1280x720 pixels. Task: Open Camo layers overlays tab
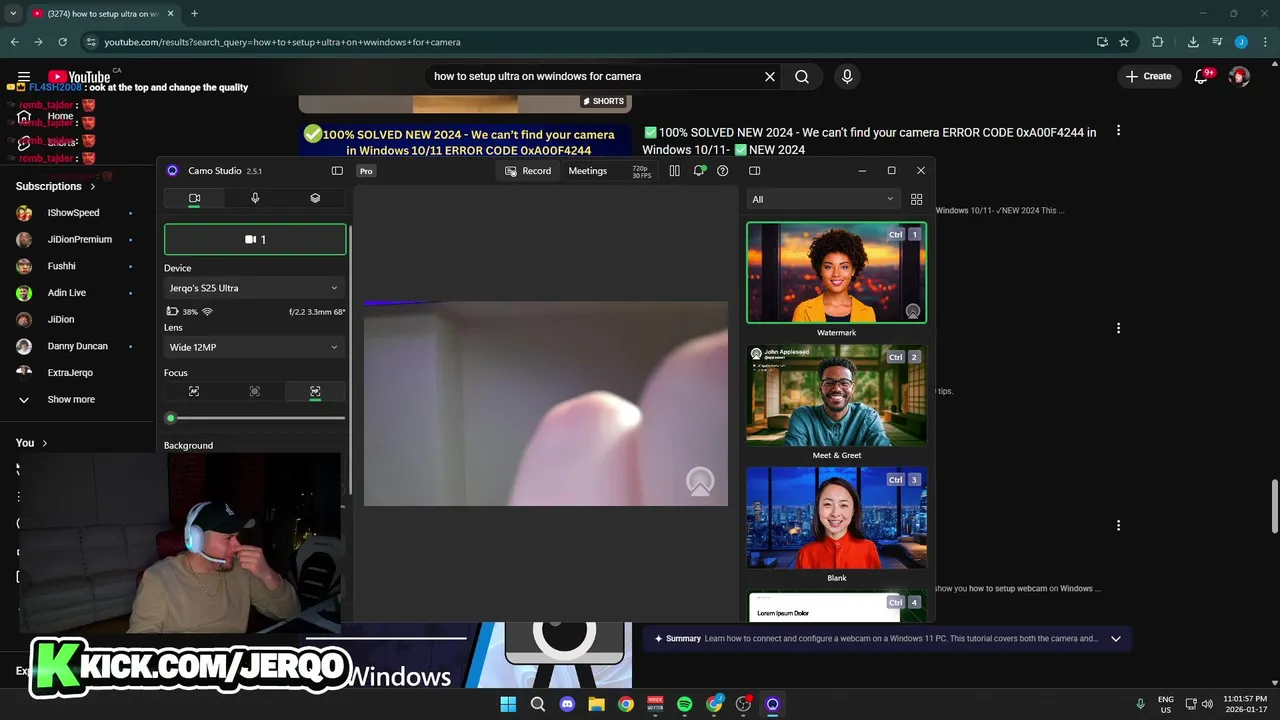315,198
